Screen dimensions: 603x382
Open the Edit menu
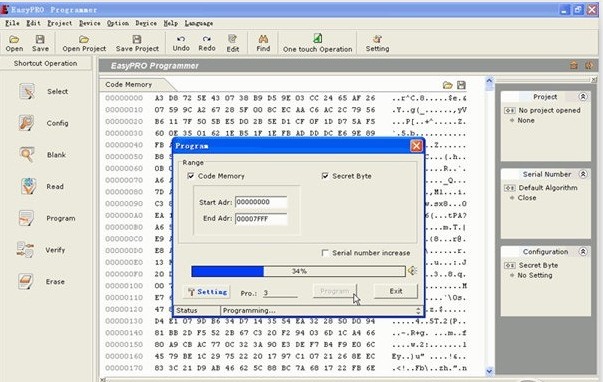[33, 23]
